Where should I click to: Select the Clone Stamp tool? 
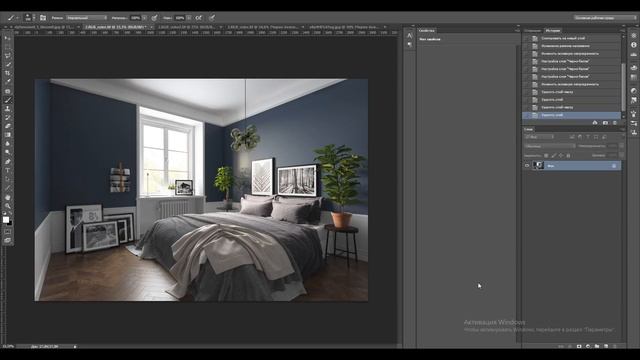click(x=7, y=109)
